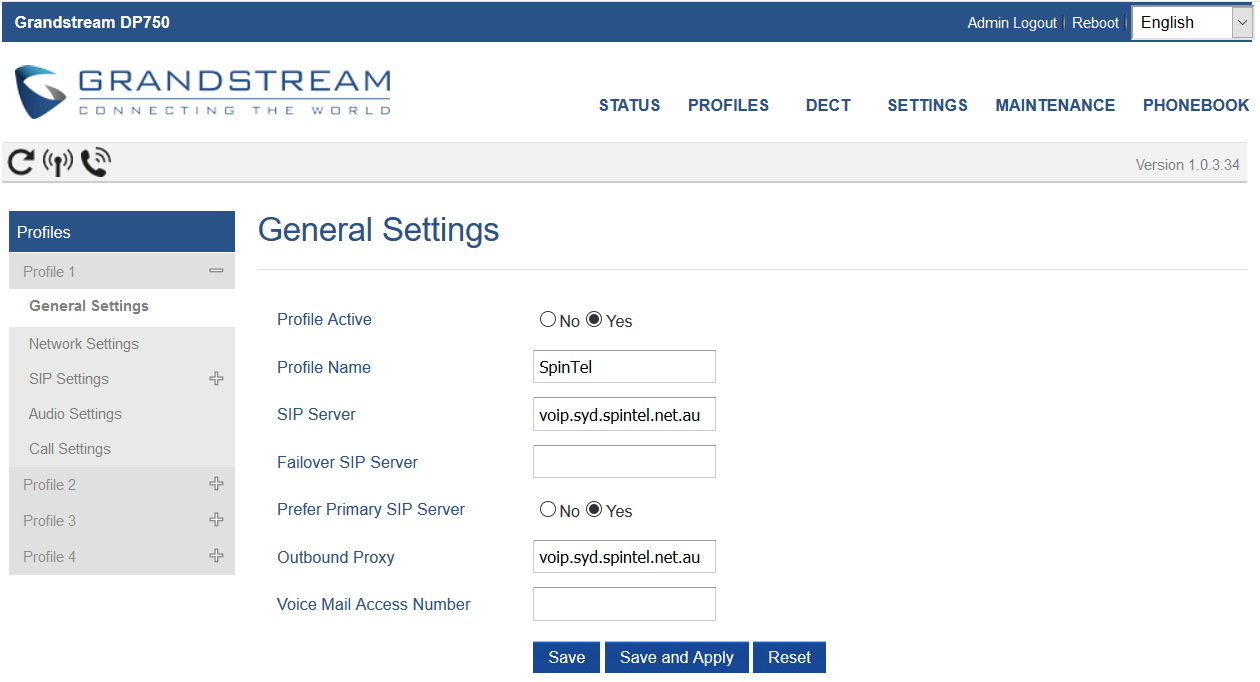The width and height of the screenshot is (1260, 682).
Task: Expand Profile 4 in sidebar
Action: (x=216, y=555)
